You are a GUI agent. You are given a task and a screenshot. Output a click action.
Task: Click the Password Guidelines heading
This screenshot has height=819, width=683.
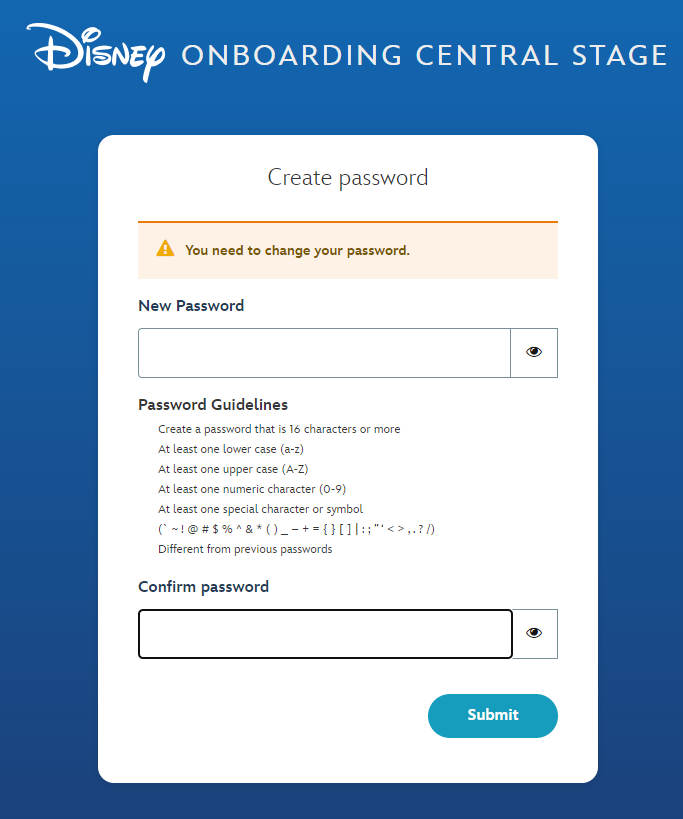tap(213, 405)
